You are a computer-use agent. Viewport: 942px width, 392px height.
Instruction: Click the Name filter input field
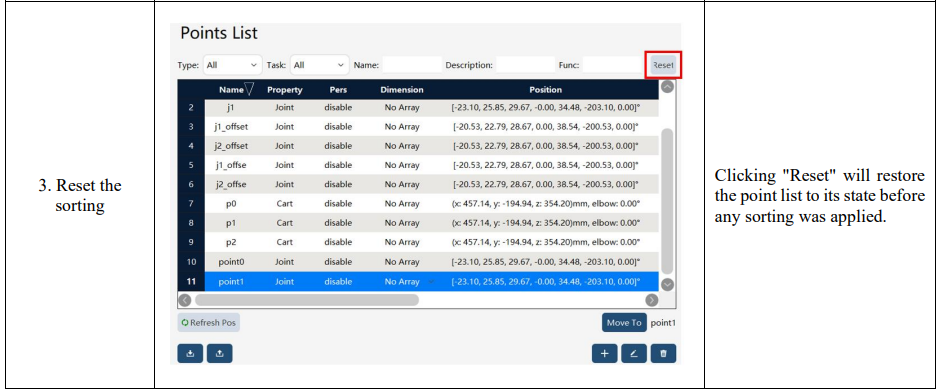click(412, 65)
